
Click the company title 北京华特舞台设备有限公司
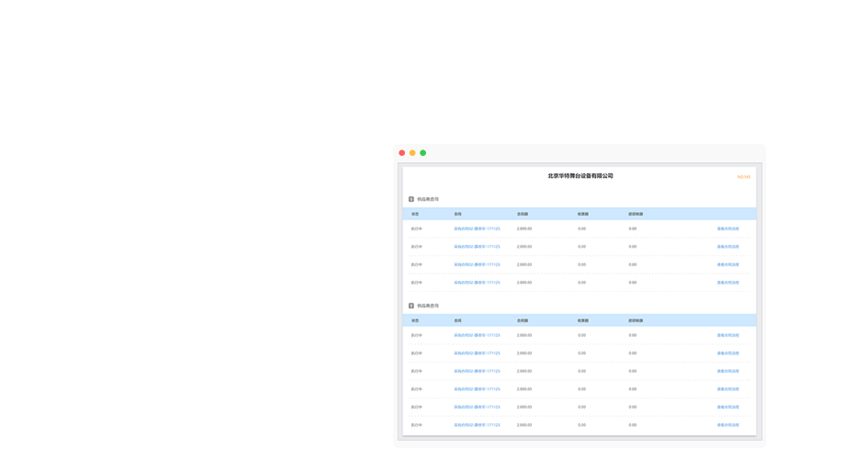580,176
